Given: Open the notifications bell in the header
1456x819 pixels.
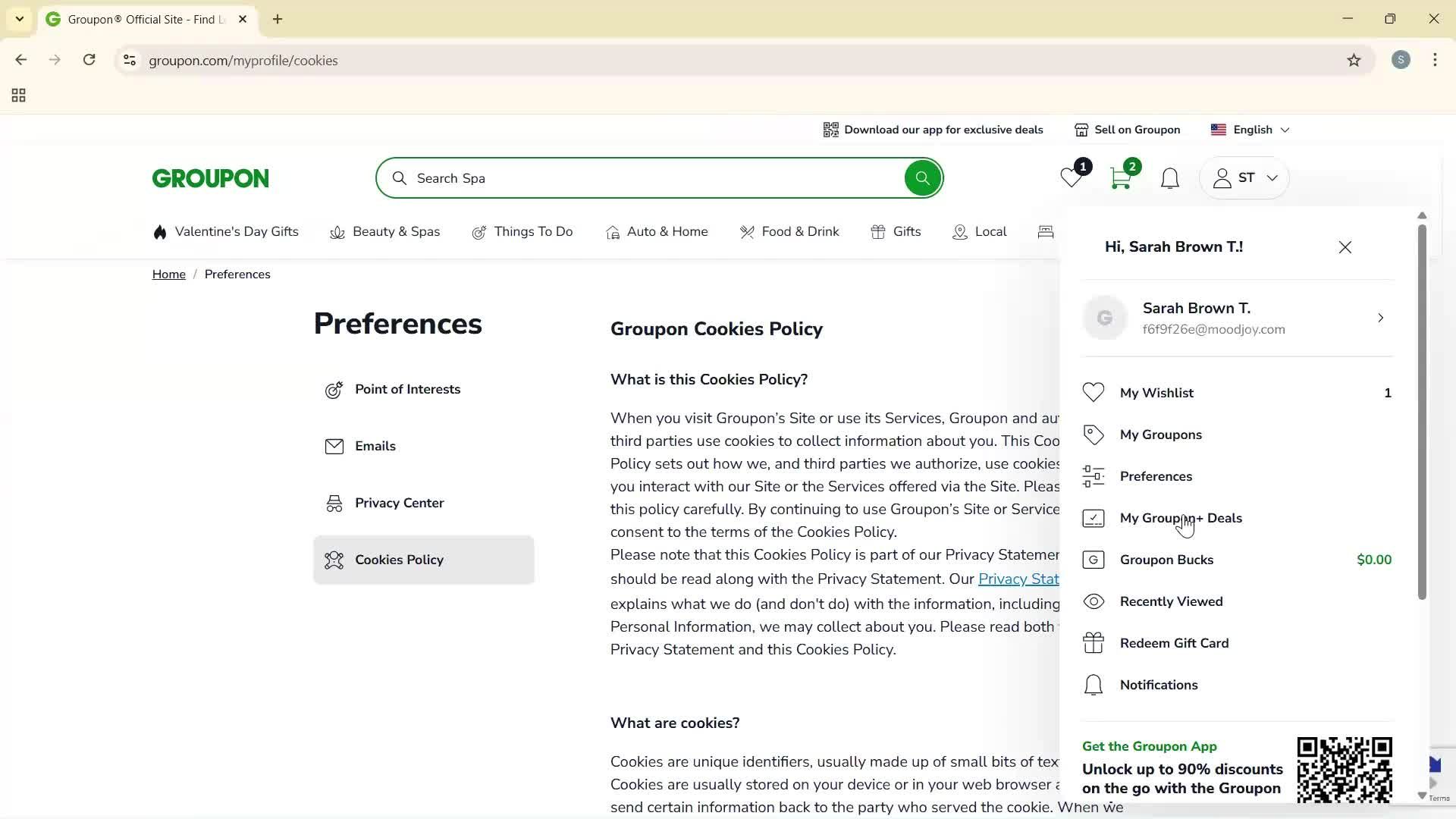Looking at the screenshot, I should pos(1169,179).
